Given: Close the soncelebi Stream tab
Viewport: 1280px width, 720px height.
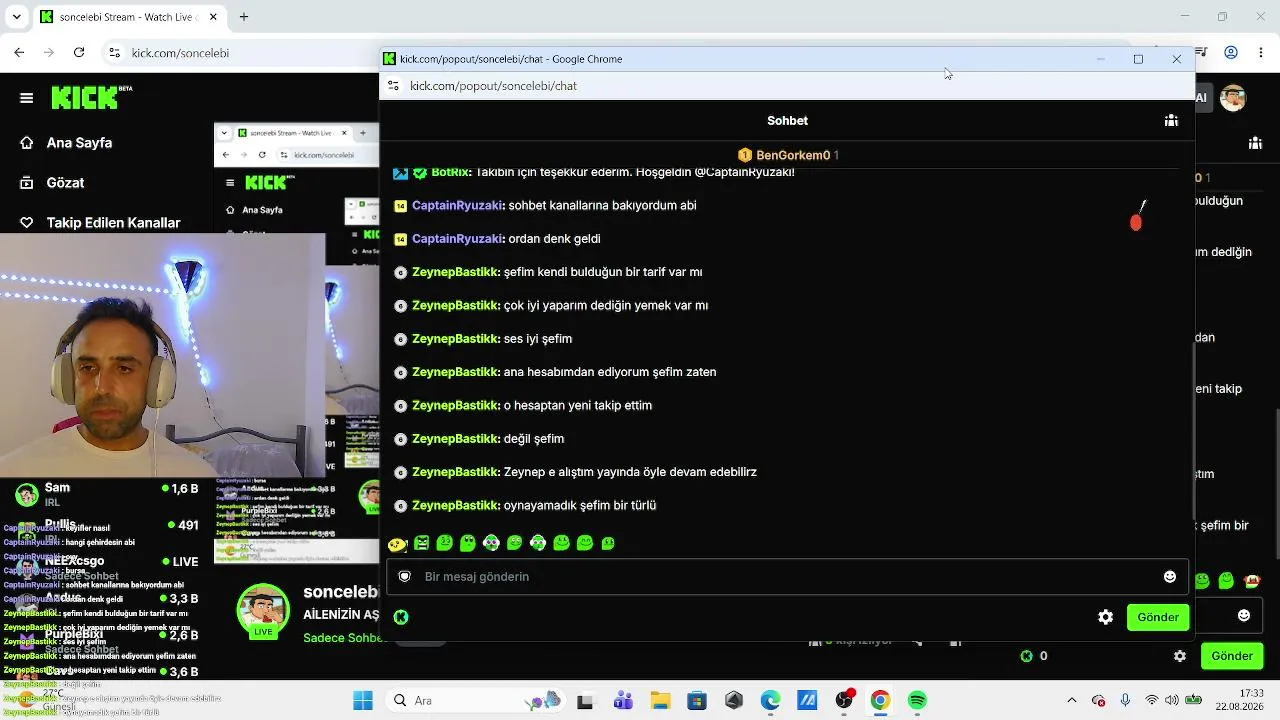Looking at the screenshot, I should (211, 17).
